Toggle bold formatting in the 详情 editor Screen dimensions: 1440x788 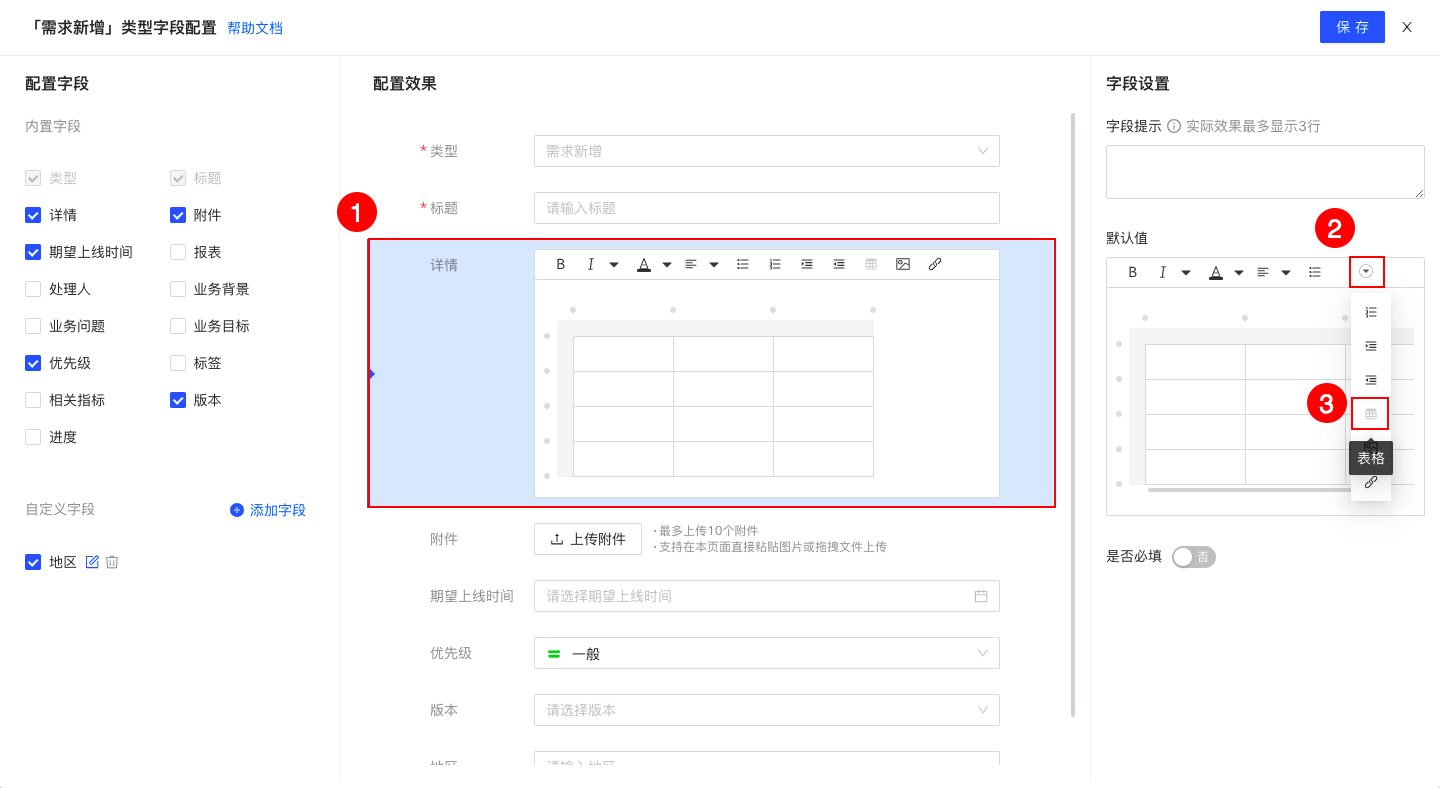coord(560,263)
